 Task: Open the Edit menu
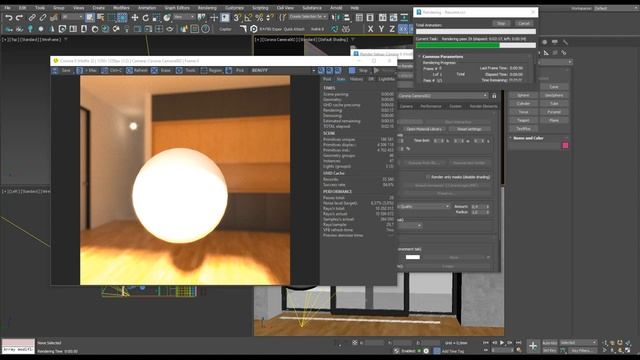(x=22, y=8)
